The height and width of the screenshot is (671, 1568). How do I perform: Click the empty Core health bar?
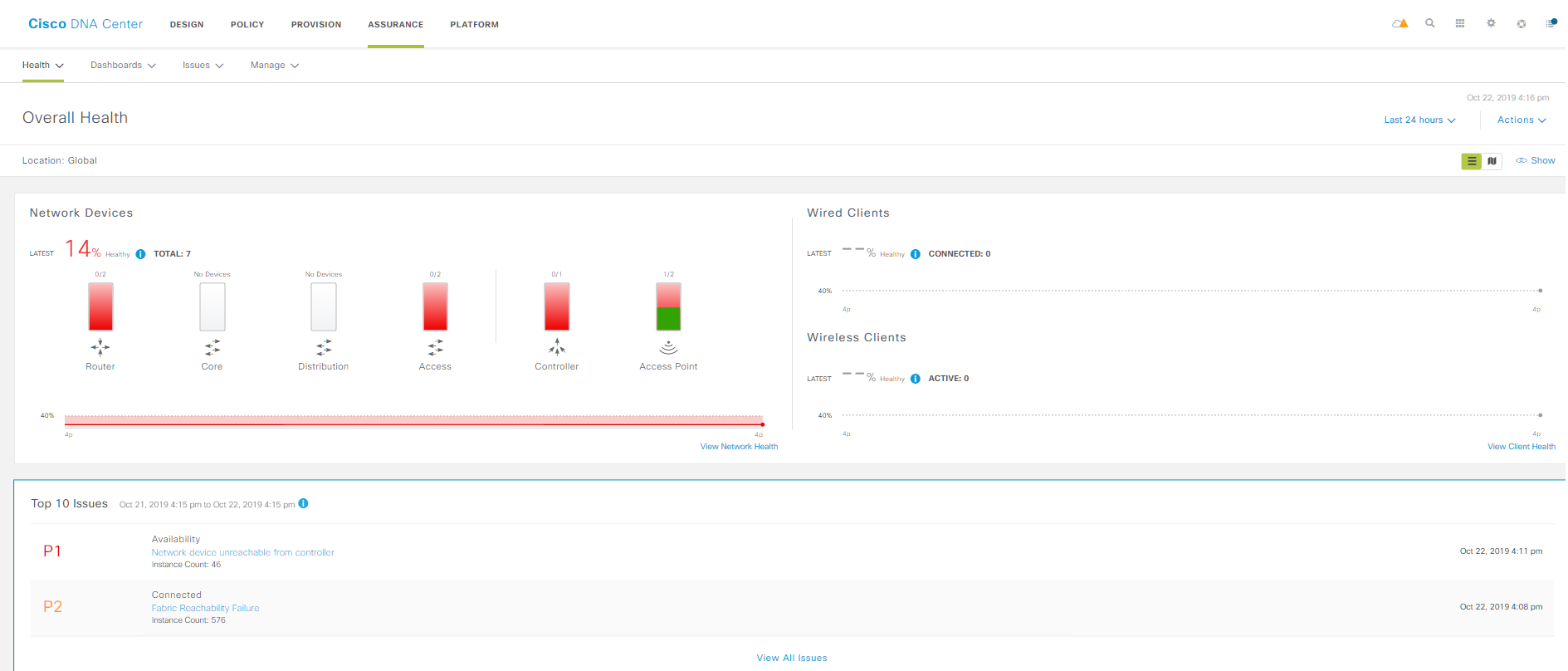[212, 306]
